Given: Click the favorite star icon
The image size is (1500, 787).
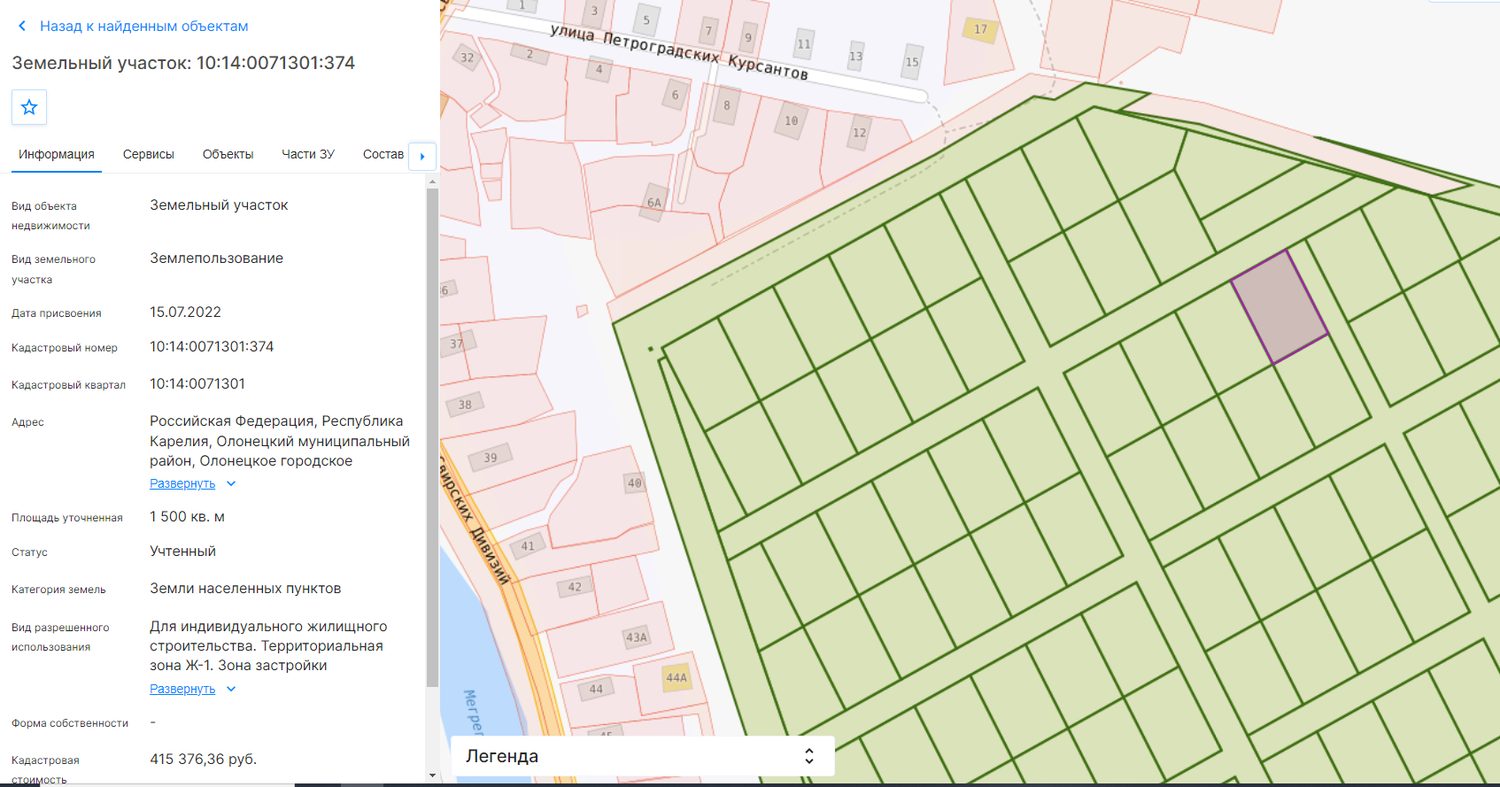Looking at the screenshot, I should 29,107.
